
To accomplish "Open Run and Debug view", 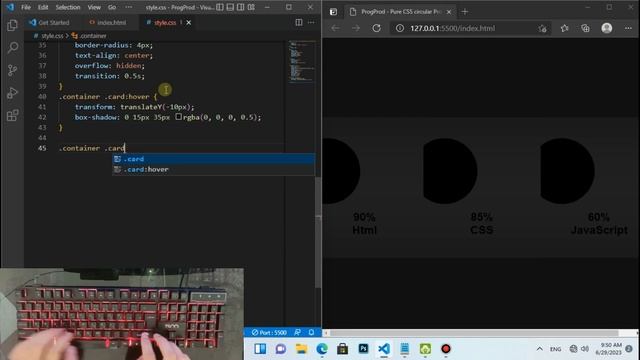I will (x=12, y=93).
